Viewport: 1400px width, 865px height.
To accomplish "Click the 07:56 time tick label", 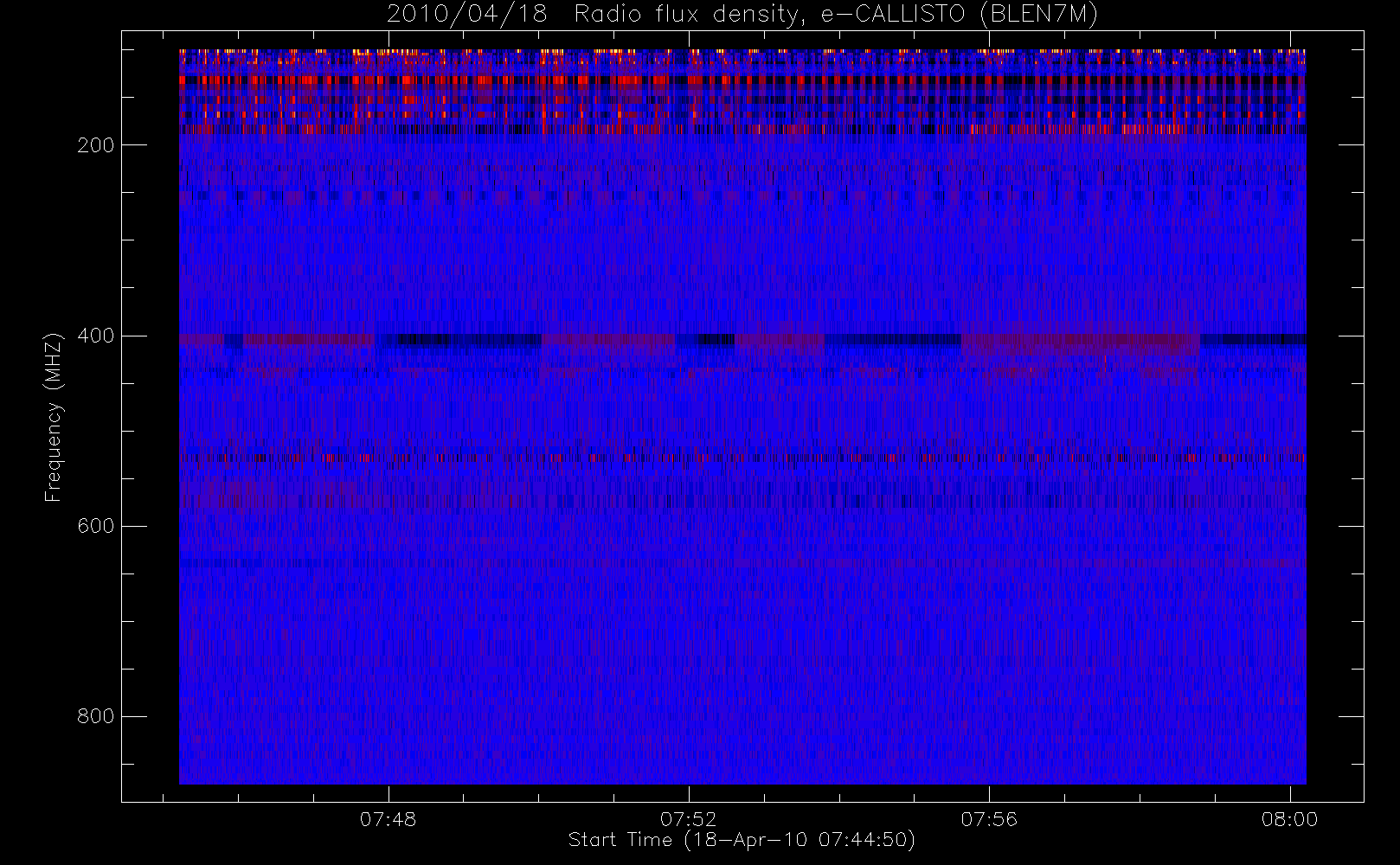I will coord(989,819).
